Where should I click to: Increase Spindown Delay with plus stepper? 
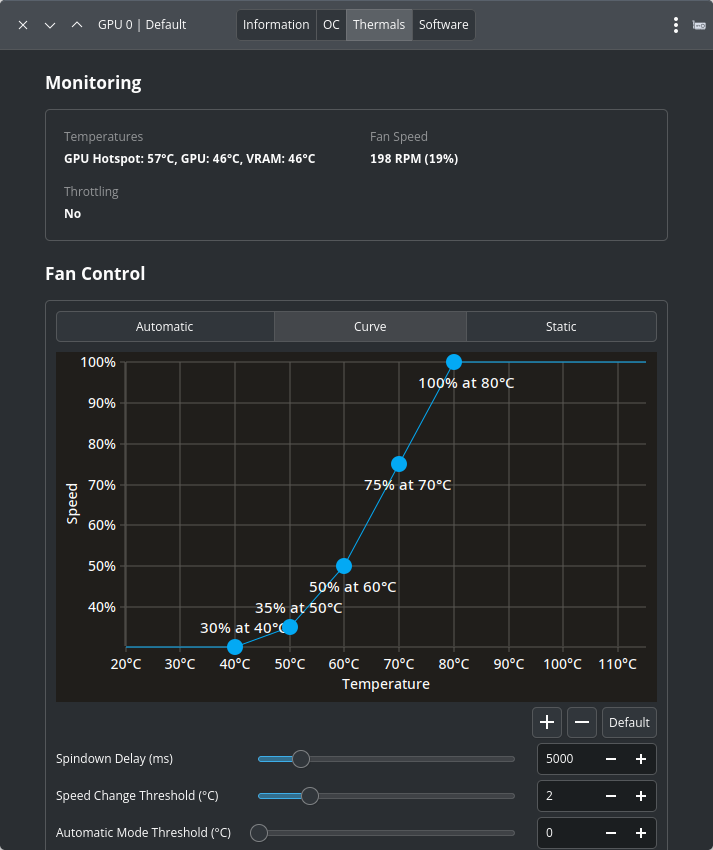[x=640, y=759]
